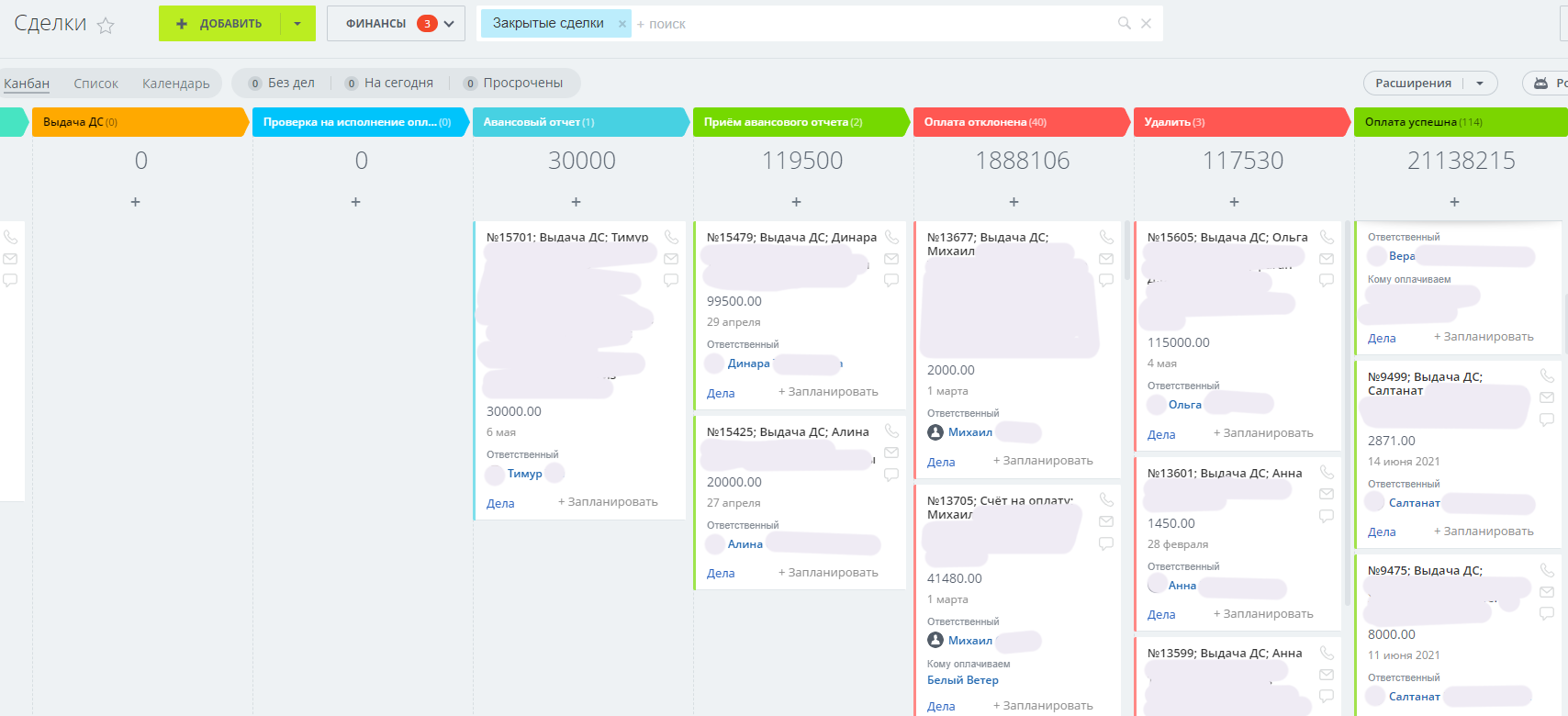Open responsible Динара link
Image resolution: width=1568 pixels, height=716 pixels.
click(x=749, y=364)
